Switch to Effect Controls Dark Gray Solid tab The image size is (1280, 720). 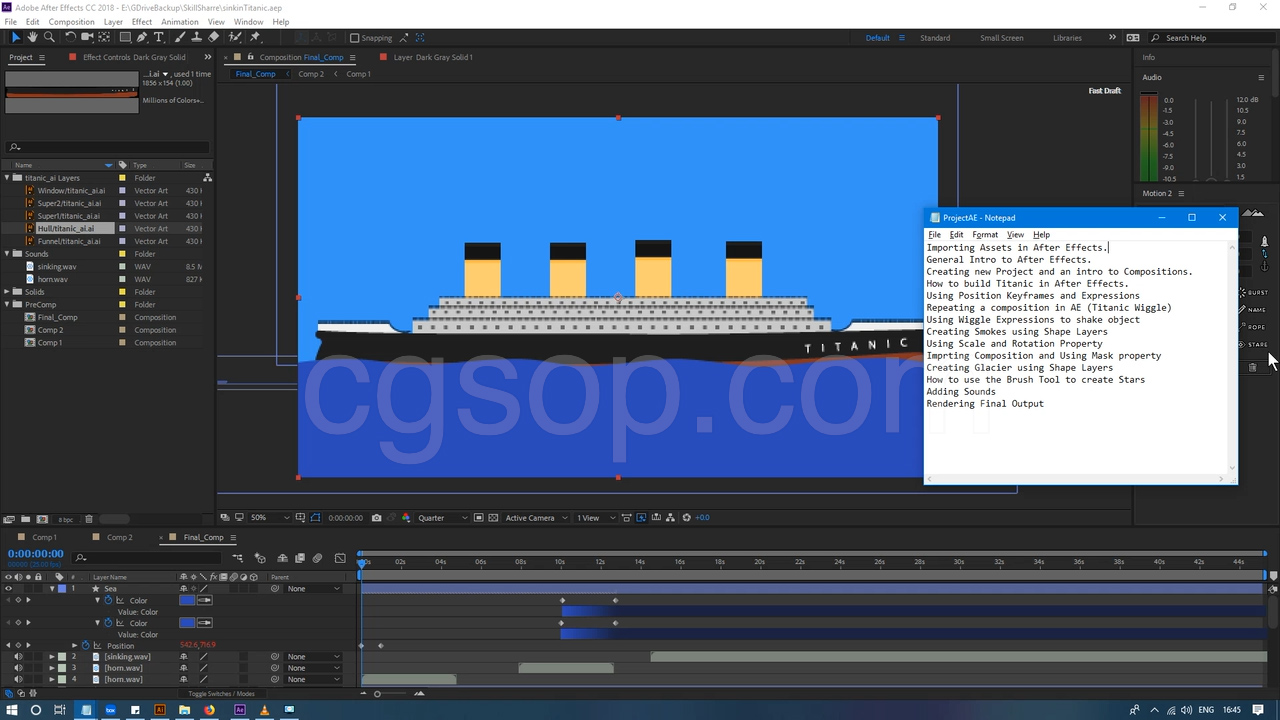point(134,58)
